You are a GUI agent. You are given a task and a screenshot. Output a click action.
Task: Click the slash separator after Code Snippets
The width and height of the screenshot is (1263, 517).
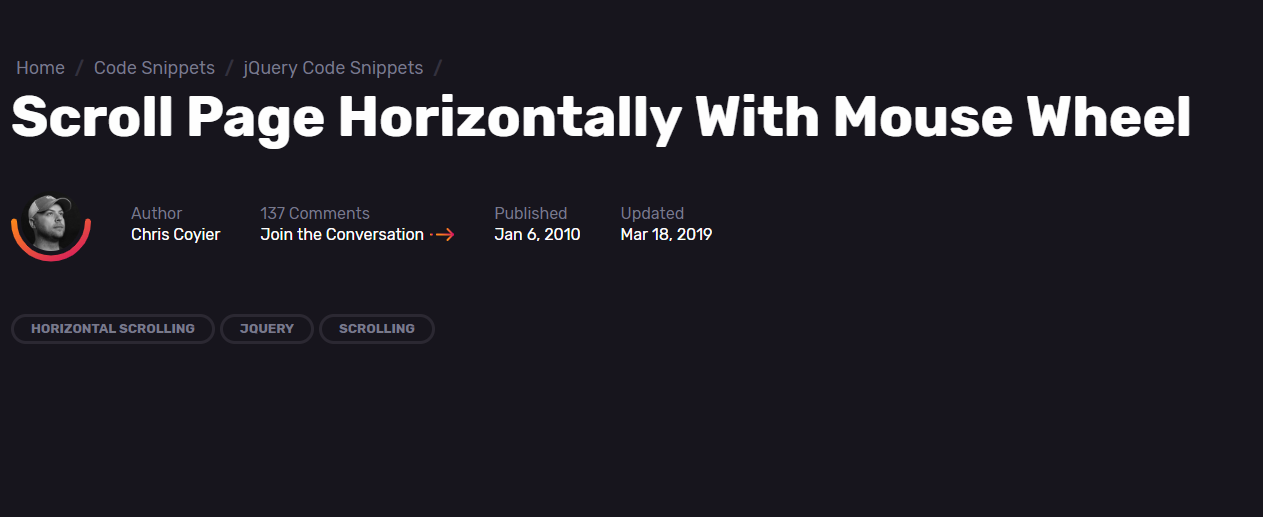229,68
